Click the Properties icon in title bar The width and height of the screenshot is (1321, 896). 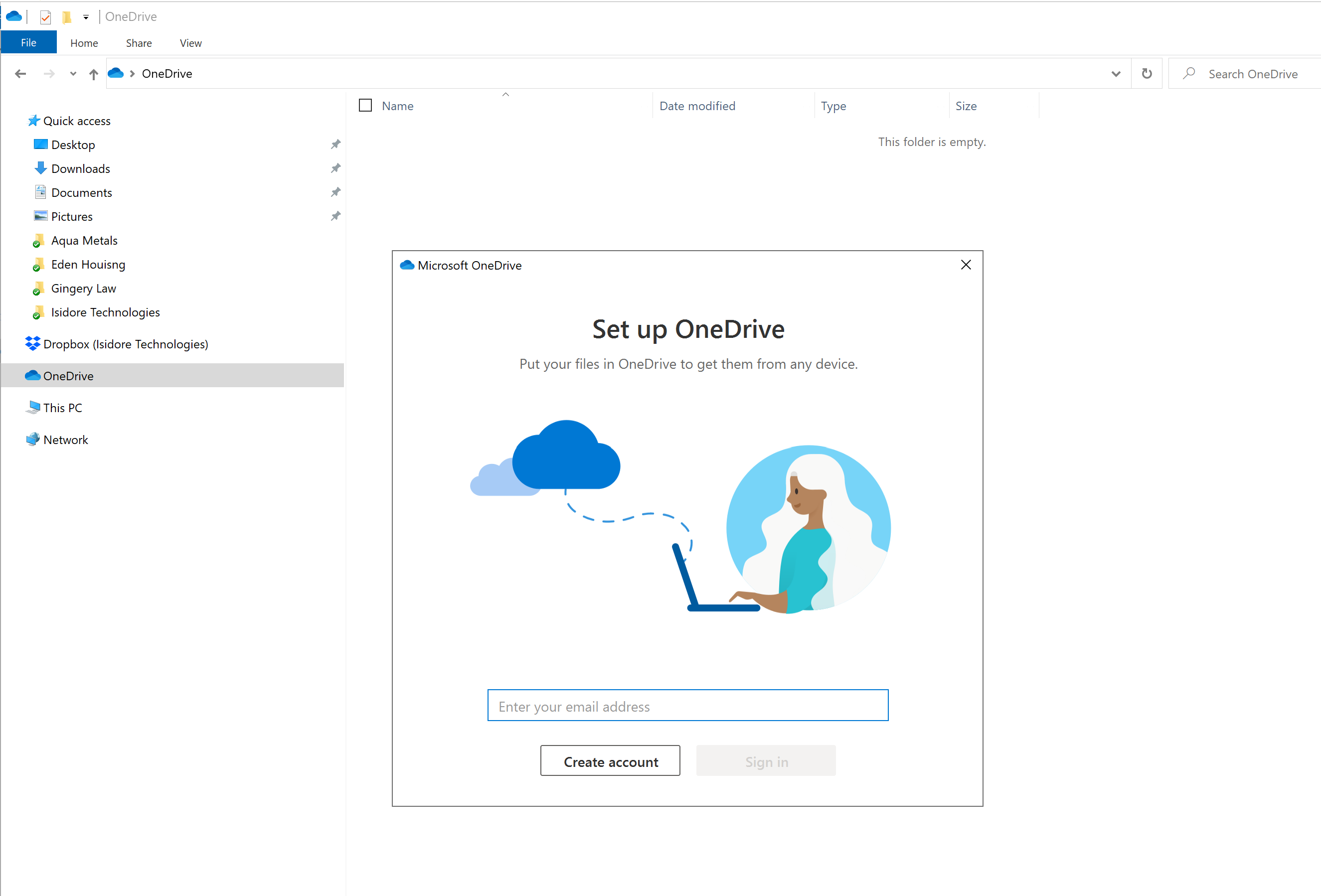click(x=46, y=17)
